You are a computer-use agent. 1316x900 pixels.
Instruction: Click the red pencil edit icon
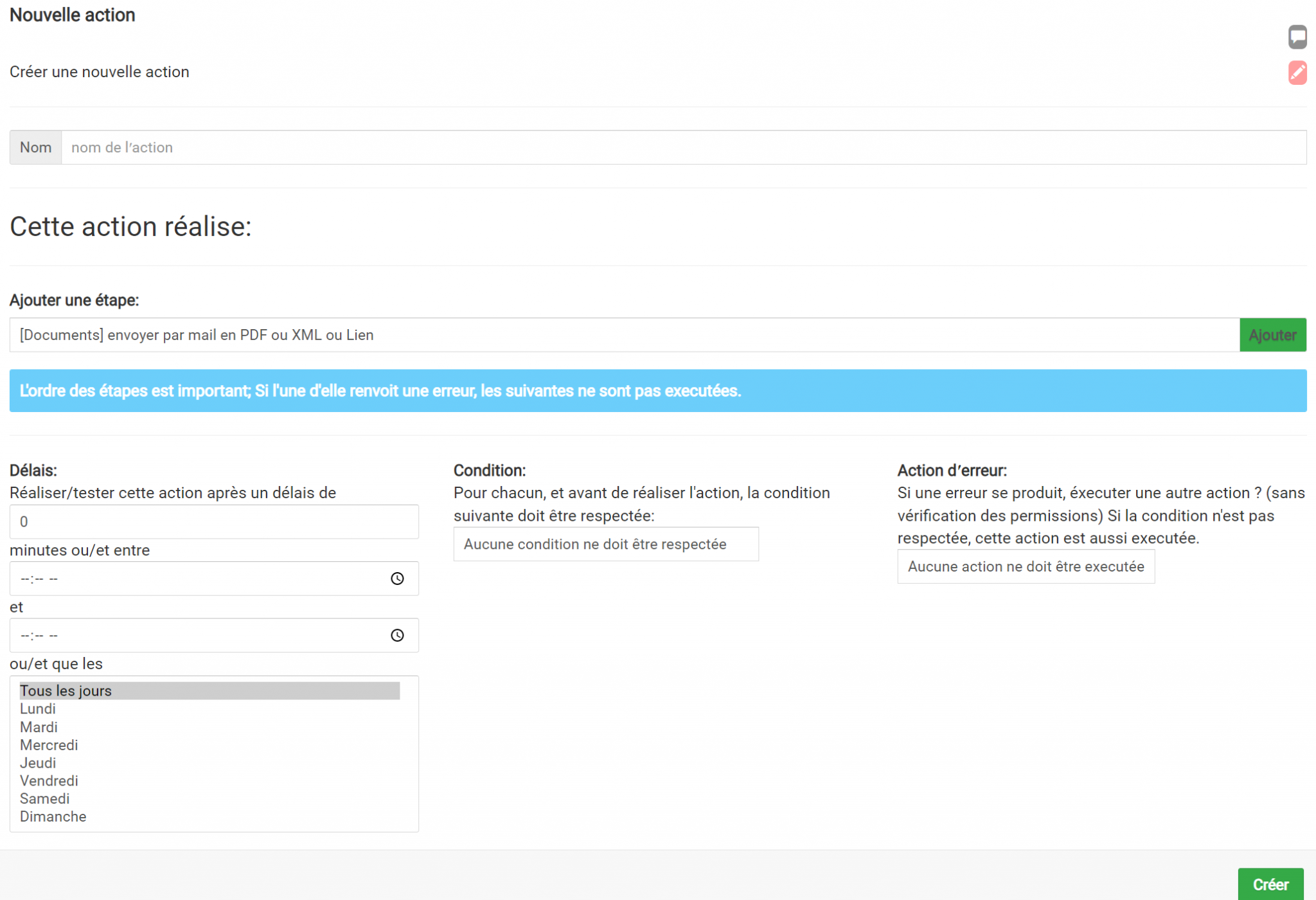pyautogui.click(x=1297, y=73)
